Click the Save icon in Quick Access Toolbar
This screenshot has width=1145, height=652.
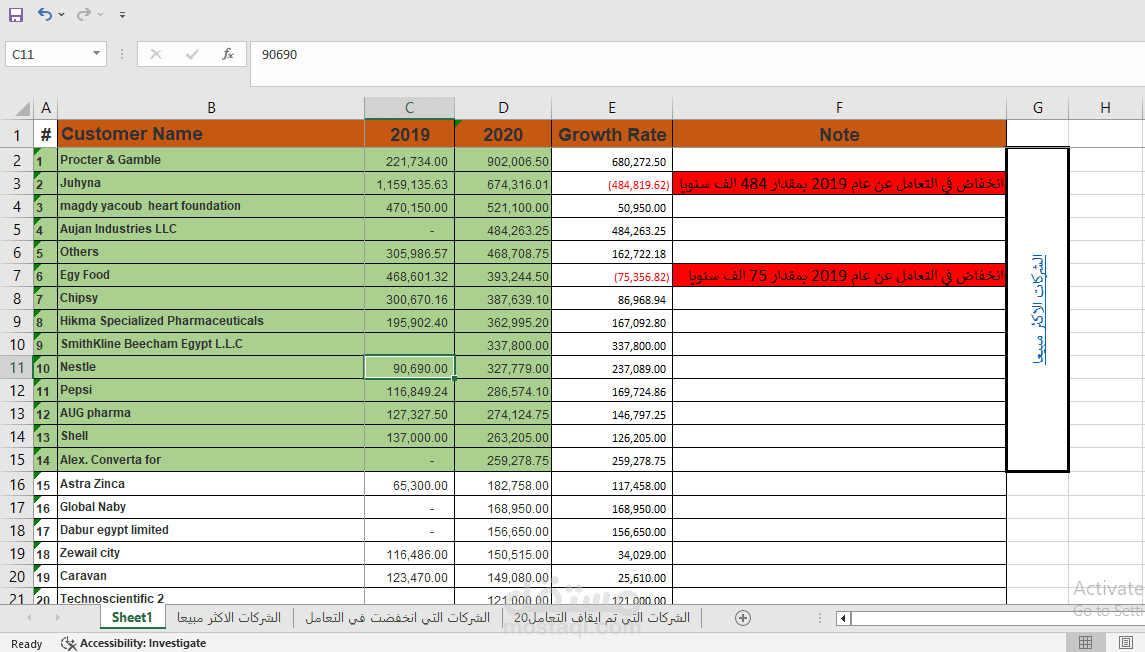(x=15, y=15)
